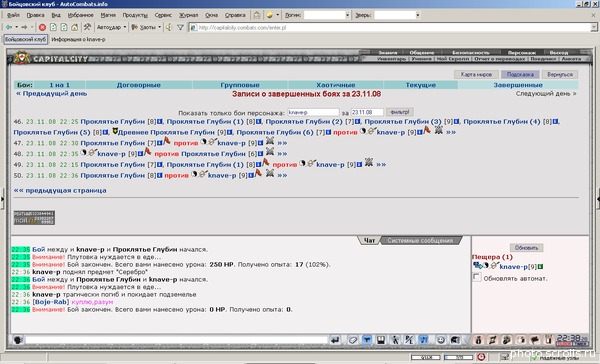Open the Home page icon in navigation toolbar
The width and height of the screenshot is (600, 364).
75,28
